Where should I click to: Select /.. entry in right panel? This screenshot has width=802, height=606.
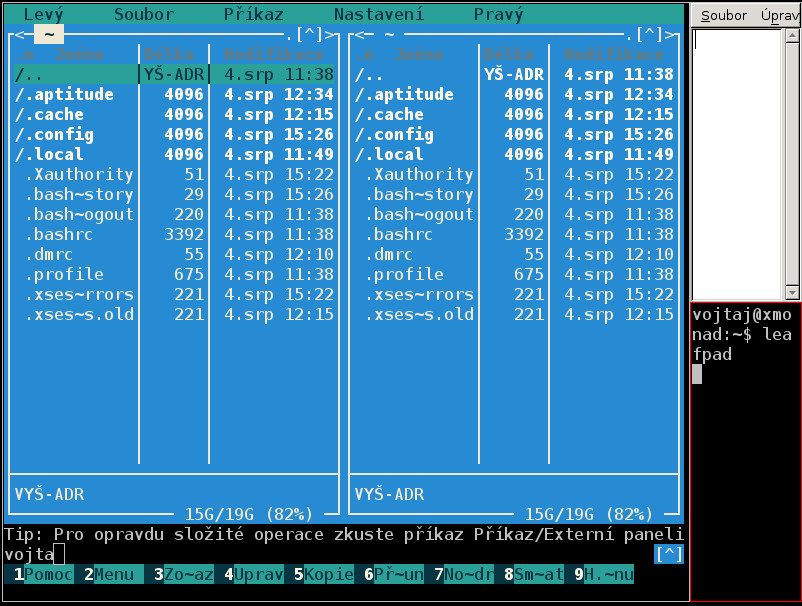coord(515,75)
